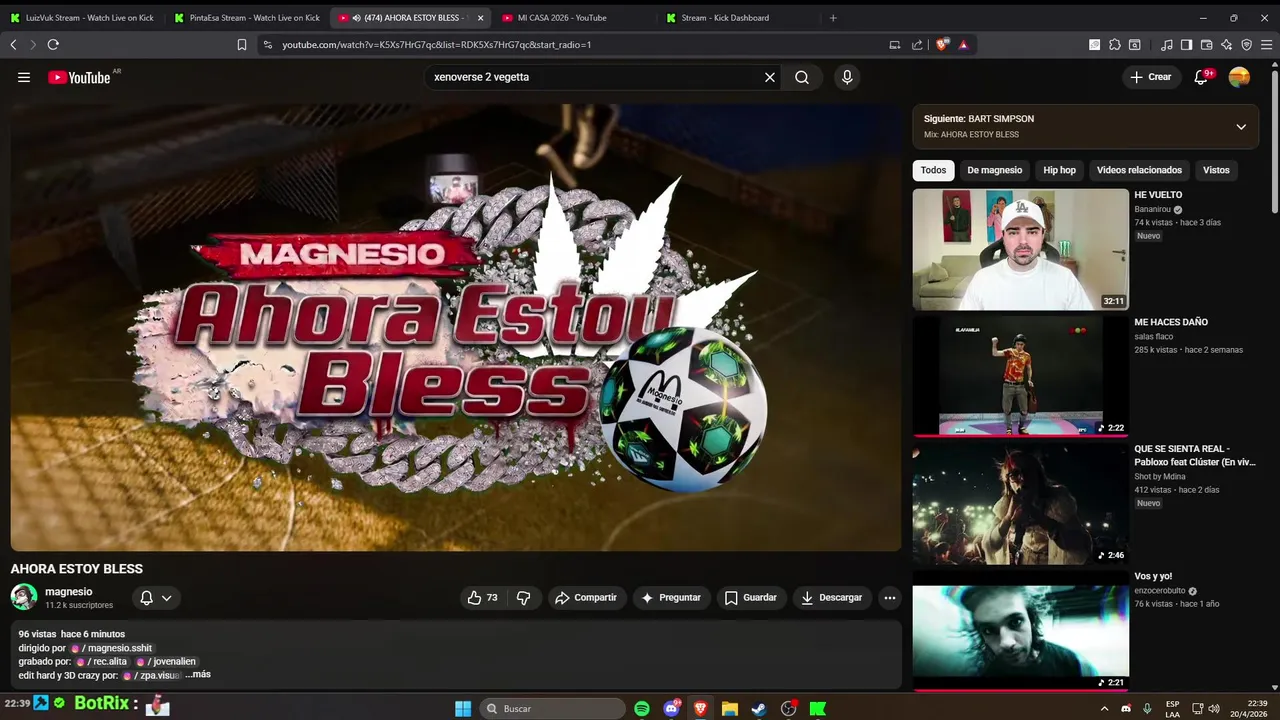The height and width of the screenshot is (720, 1280).
Task: Select the Todos filter chip
Action: pos(933,170)
